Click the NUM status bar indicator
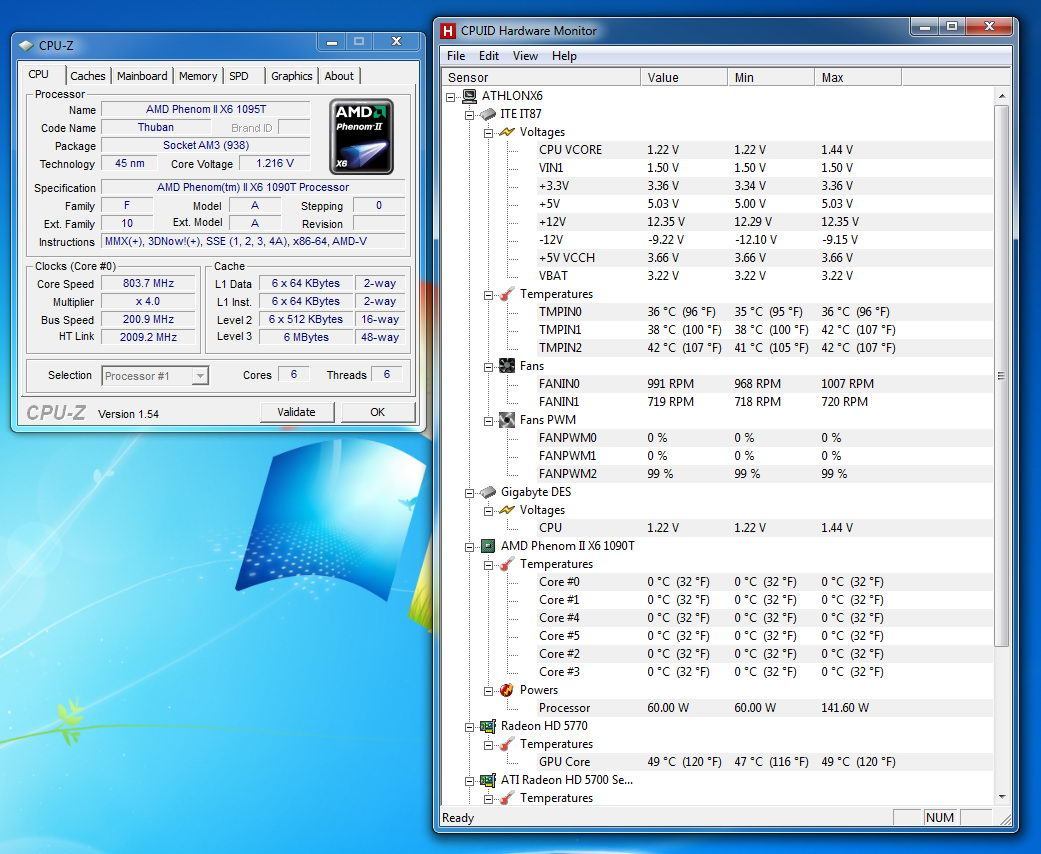The width and height of the screenshot is (1041, 854). [x=939, y=817]
